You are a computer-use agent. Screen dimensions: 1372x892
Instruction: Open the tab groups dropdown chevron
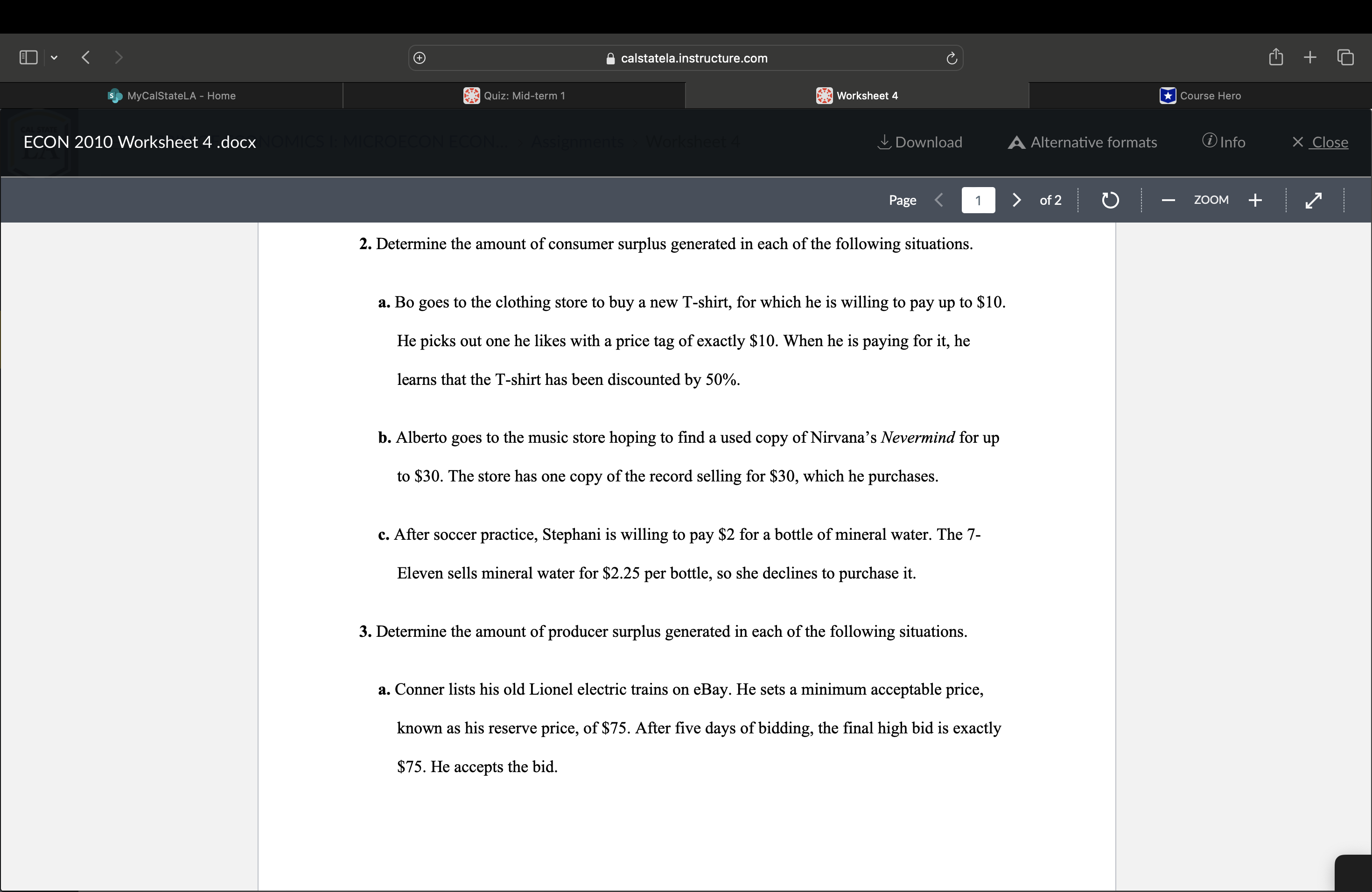point(54,57)
